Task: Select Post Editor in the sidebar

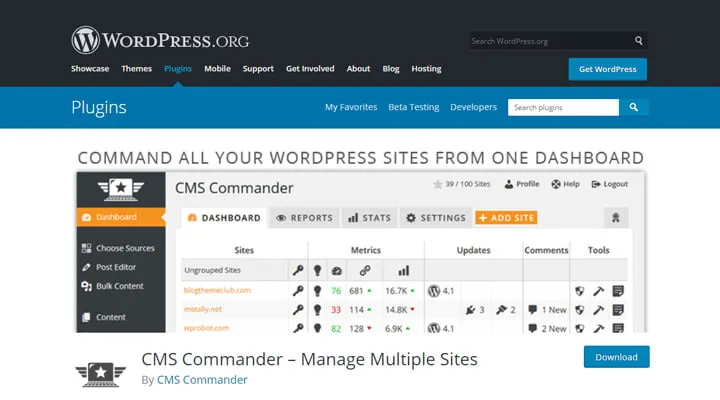Action: pyautogui.click(x=109, y=267)
